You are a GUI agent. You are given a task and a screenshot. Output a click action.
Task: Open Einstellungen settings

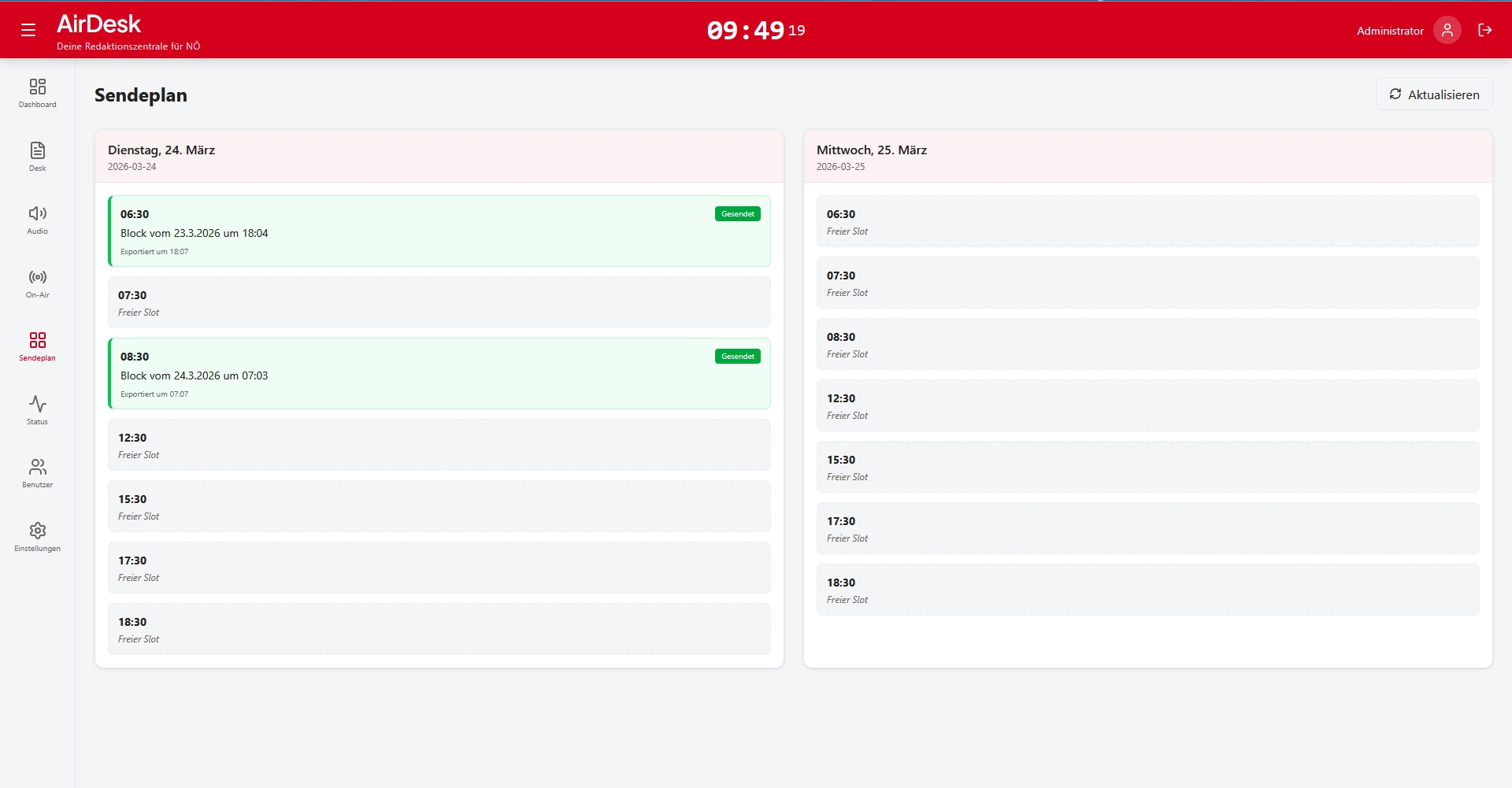[37, 537]
